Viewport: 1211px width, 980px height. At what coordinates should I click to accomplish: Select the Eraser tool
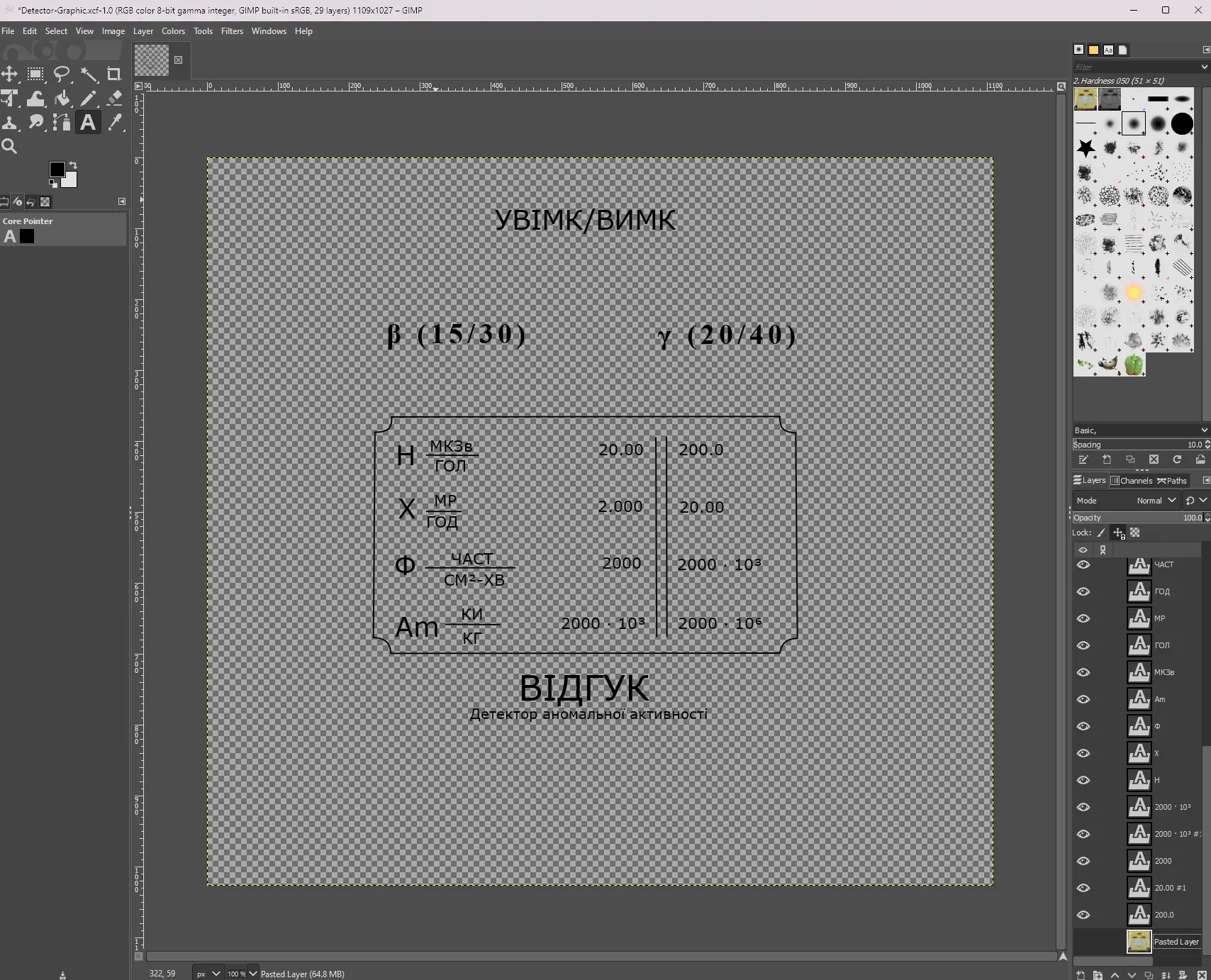click(x=114, y=99)
